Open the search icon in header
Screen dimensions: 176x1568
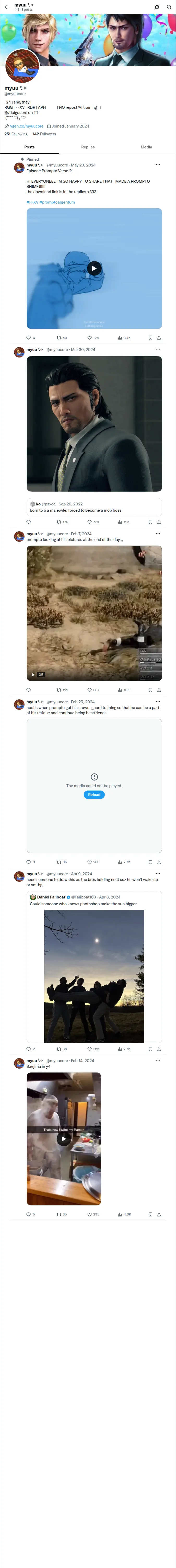(x=169, y=7)
